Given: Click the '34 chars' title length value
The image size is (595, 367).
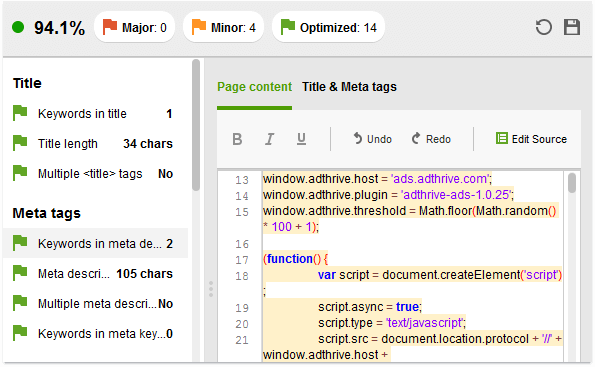Looking at the screenshot, I should [148, 143].
